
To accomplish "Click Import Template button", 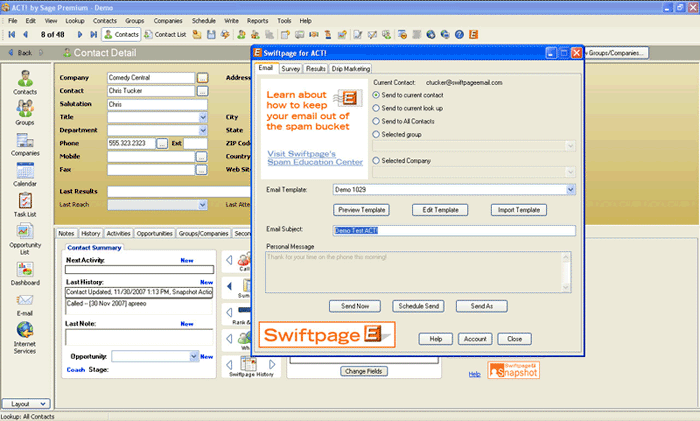I will (x=519, y=210).
